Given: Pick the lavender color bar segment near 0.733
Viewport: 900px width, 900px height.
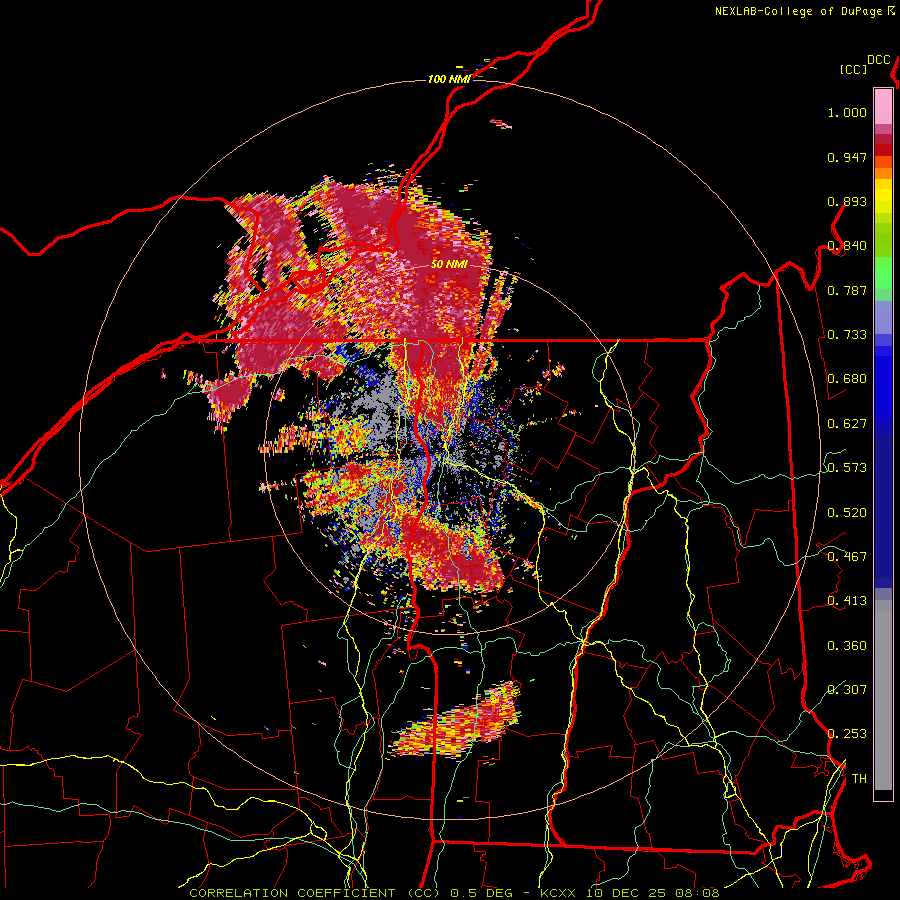Looking at the screenshot, I should click(x=883, y=317).
